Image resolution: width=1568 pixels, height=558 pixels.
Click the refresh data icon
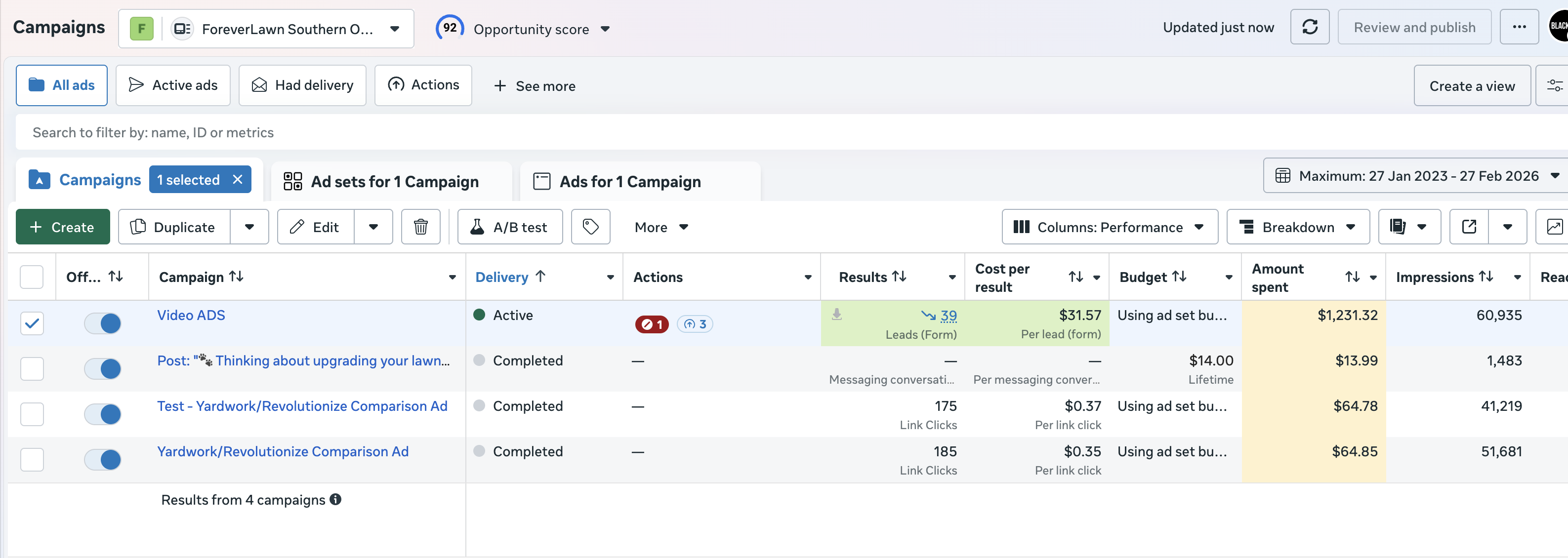pos(1309,27)
